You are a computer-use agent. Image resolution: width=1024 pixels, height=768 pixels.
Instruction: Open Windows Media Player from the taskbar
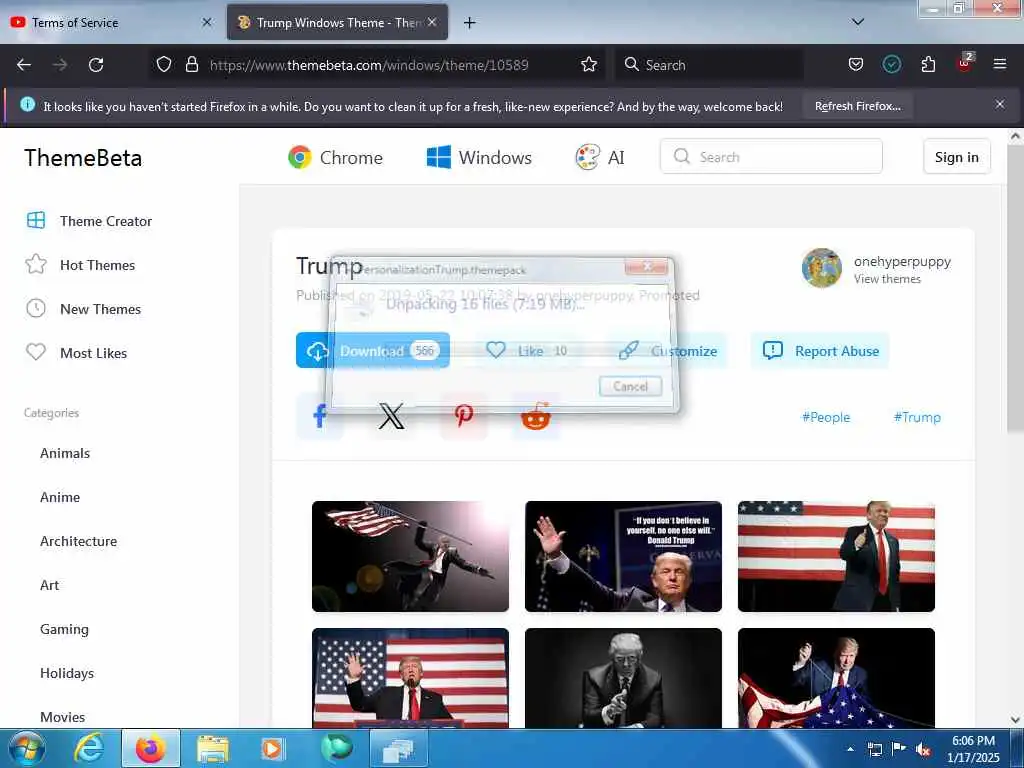point(272,748)
